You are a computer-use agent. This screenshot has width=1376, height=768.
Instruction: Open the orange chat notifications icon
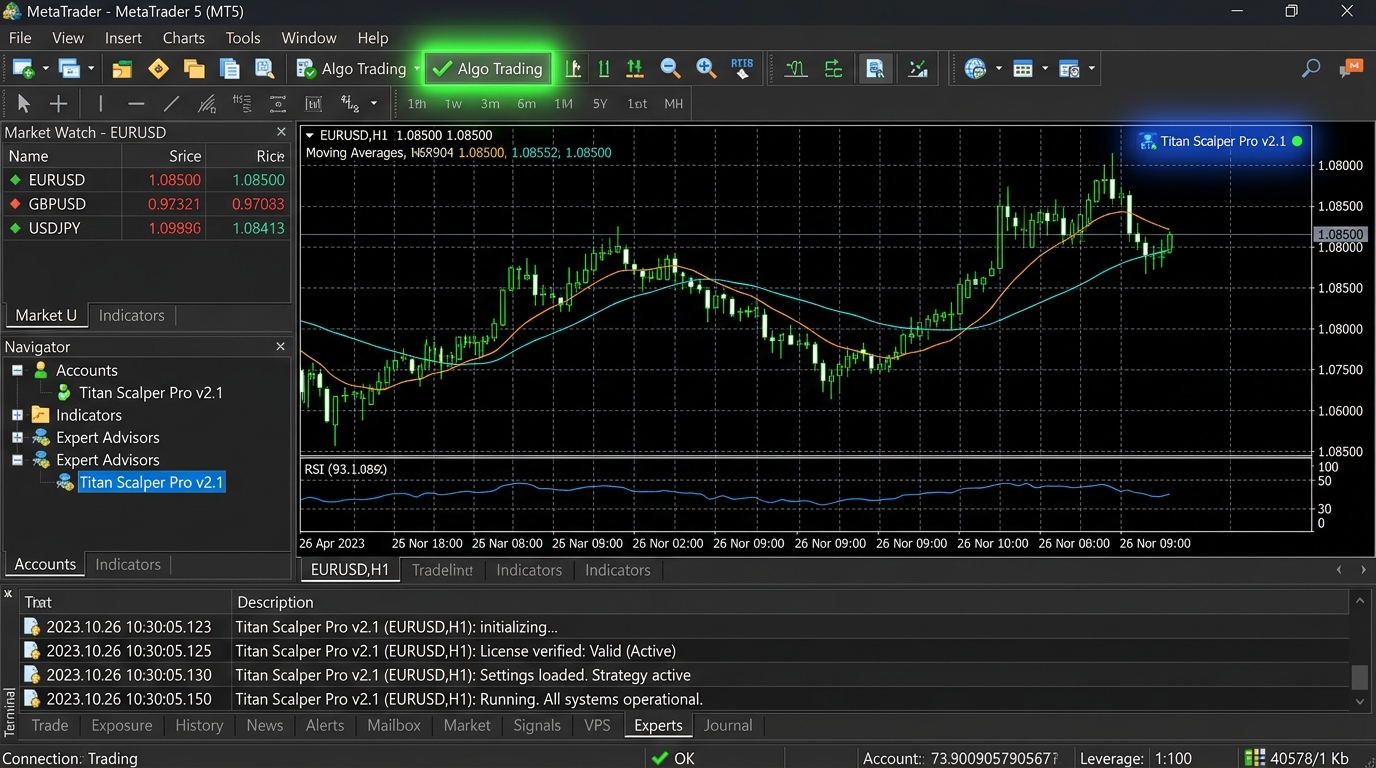(x=1351, y=68)
